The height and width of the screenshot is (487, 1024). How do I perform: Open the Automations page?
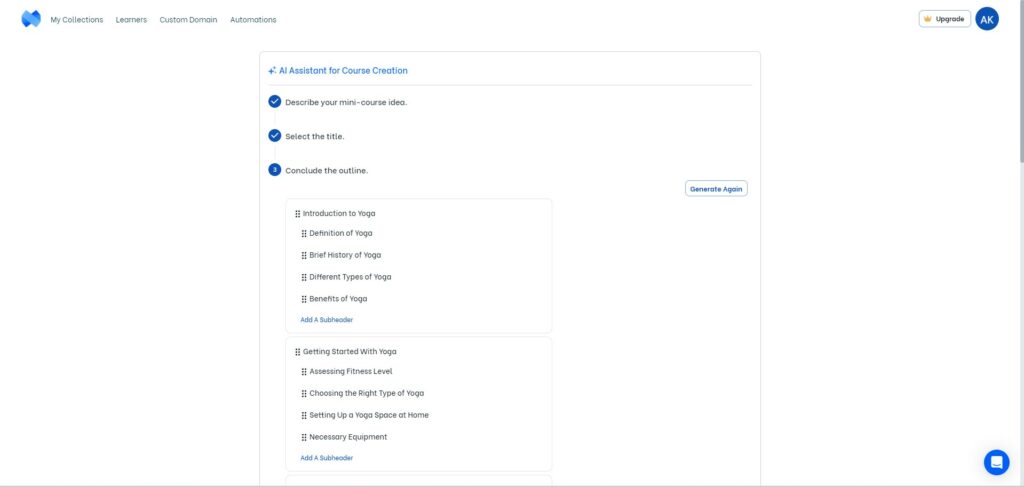click(x=253, y=20)
